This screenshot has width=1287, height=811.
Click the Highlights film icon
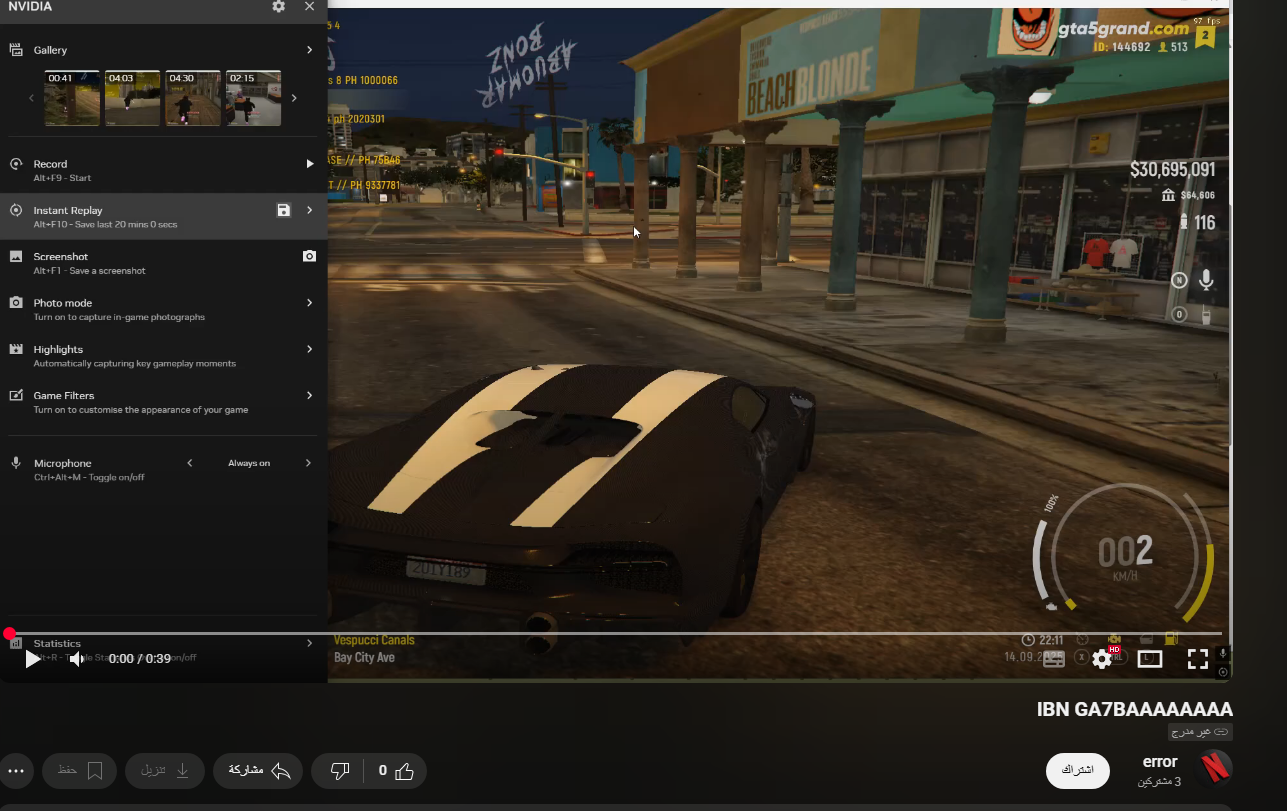coord(16,349)
